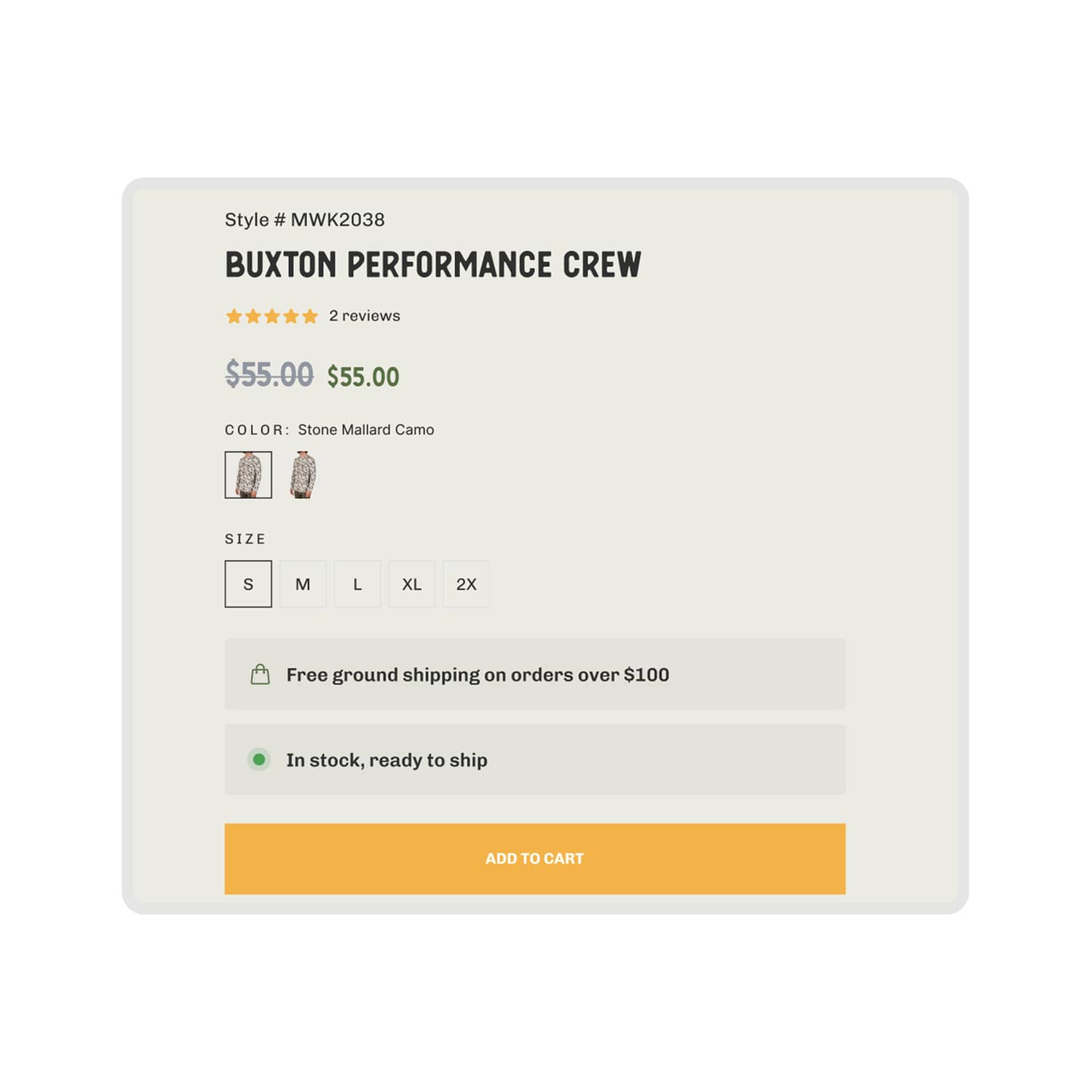
Task: Select size M
Action: tap(302, 584)
